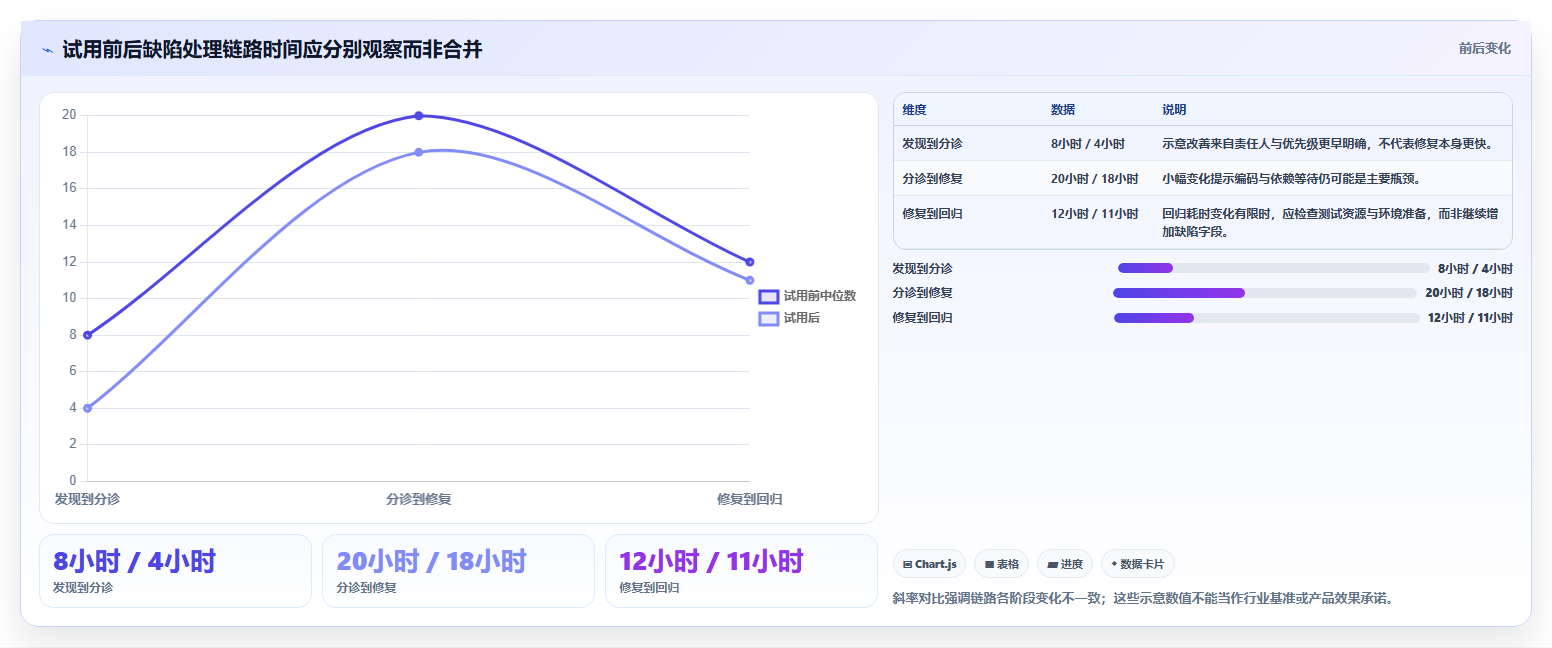The width and height of the screenshot is (1552, 648).
Task: Click the 分诊到修复 progress bar
Action: pos(1265,293)
